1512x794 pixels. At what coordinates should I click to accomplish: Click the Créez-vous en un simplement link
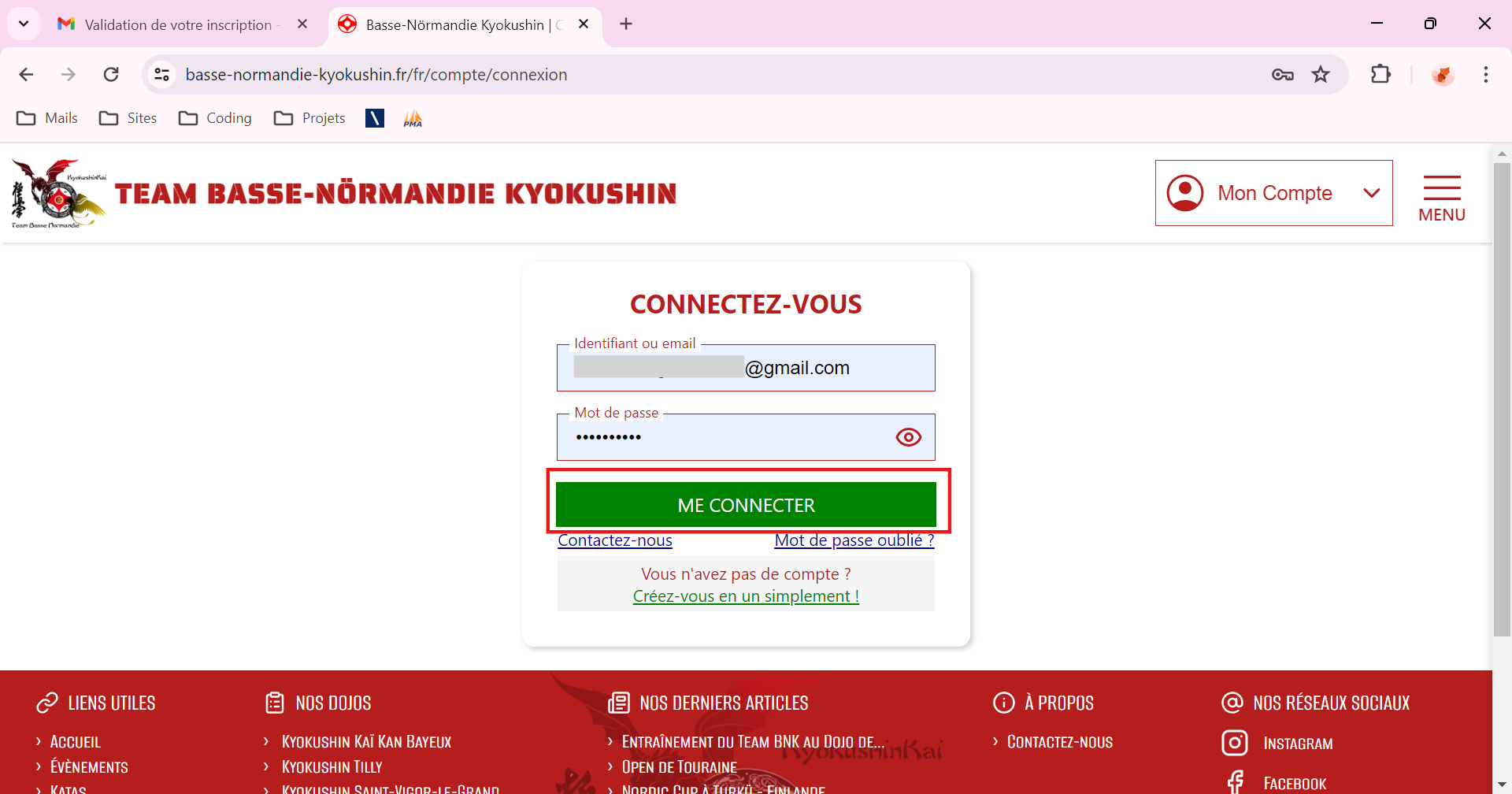coord(745,596)
